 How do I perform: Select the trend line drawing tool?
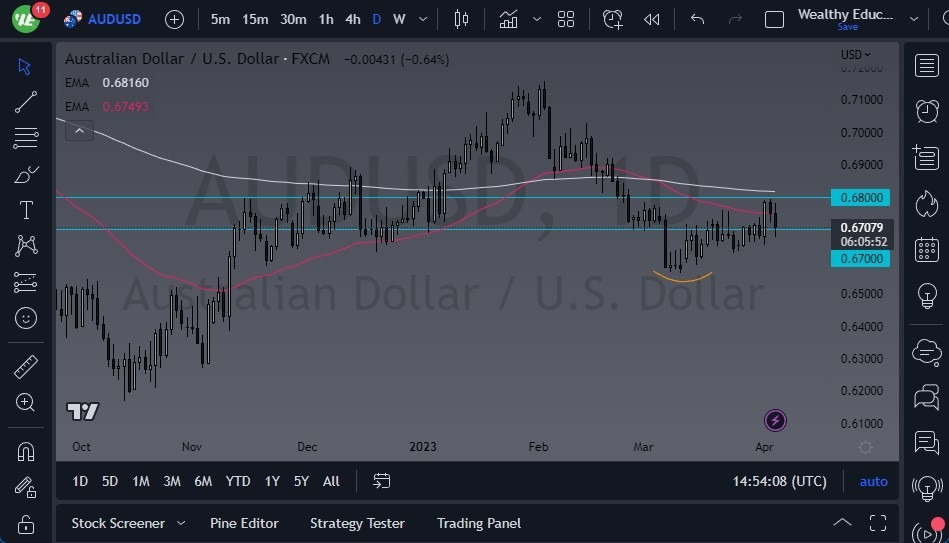tap(25, 102)
